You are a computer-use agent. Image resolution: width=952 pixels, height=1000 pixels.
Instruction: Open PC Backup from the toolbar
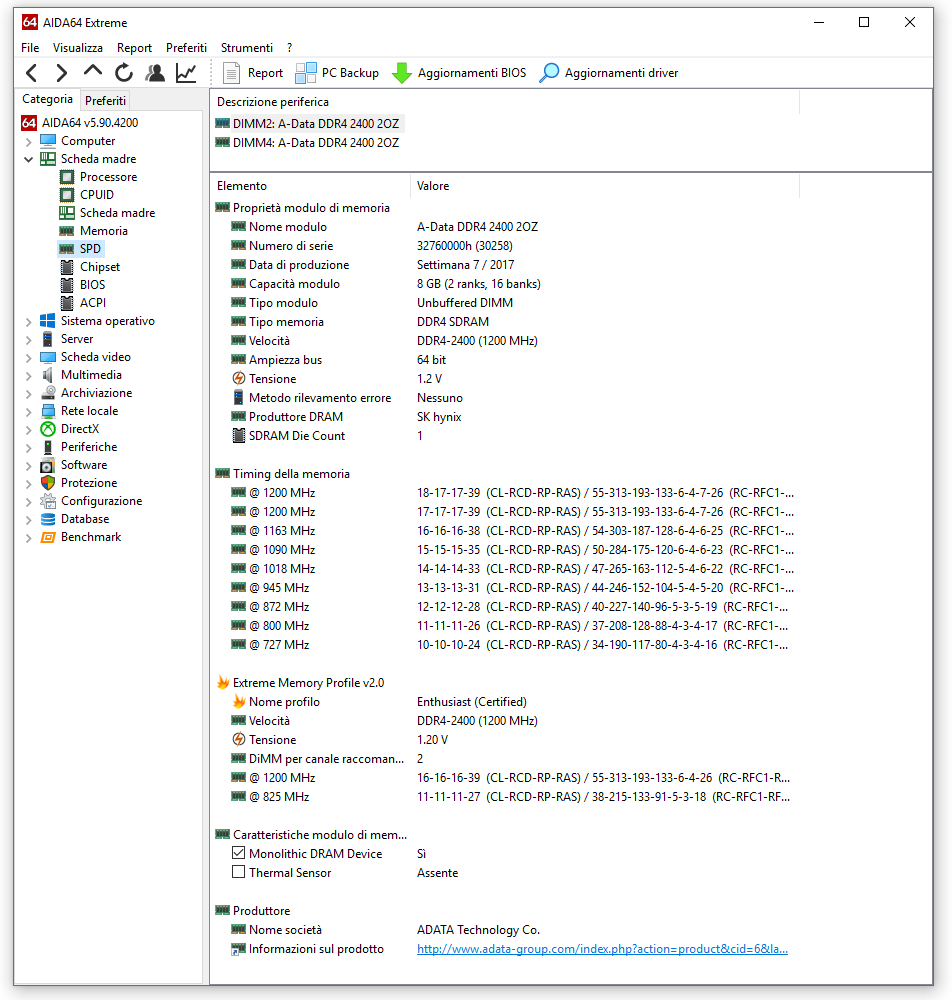337,73
